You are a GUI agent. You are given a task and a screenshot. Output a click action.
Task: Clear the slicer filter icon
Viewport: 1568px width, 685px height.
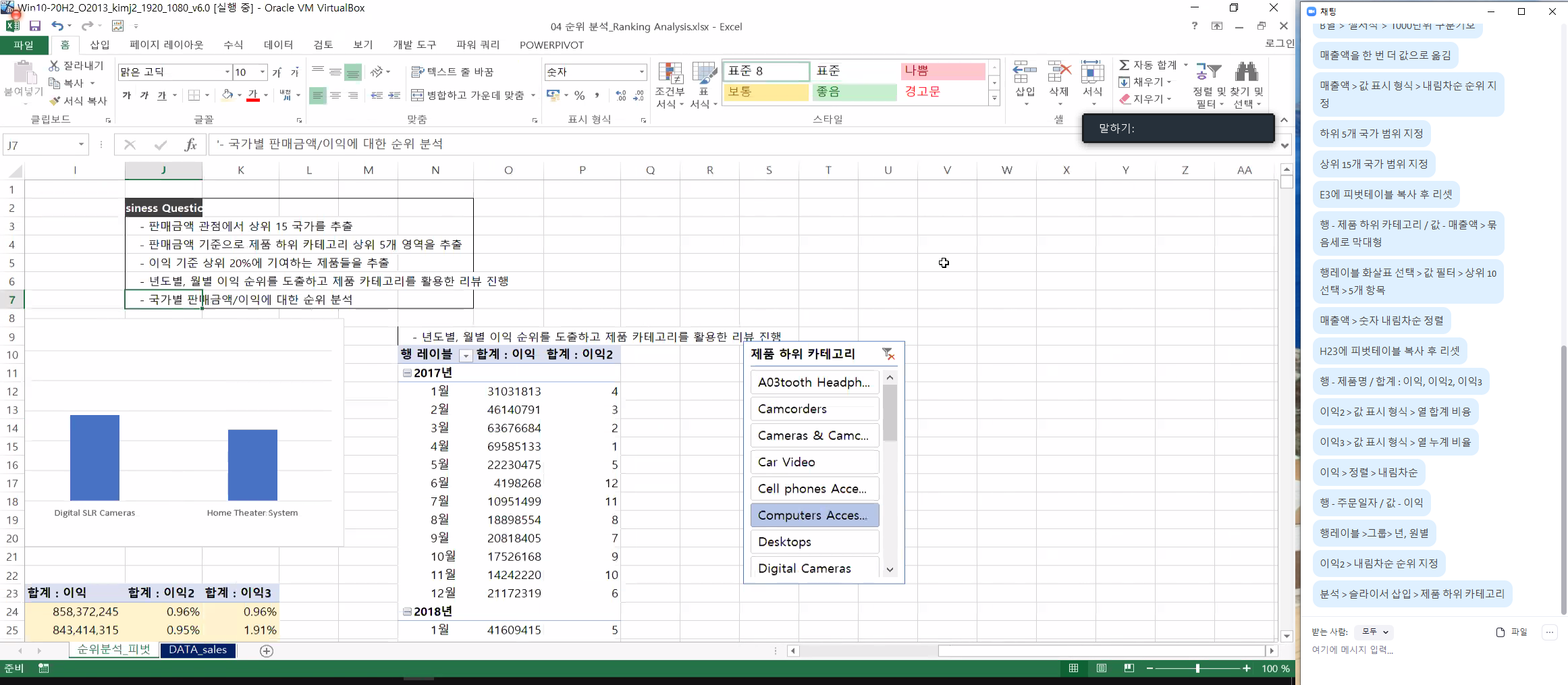888,354
